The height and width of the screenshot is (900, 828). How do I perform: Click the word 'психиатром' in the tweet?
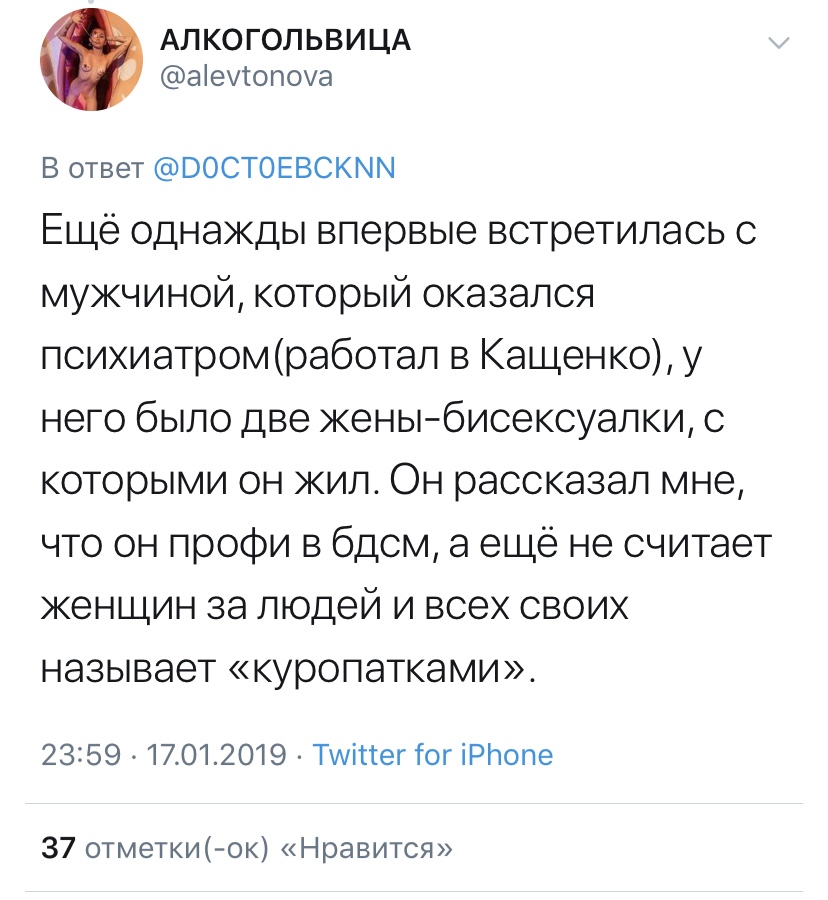point(155,358)
